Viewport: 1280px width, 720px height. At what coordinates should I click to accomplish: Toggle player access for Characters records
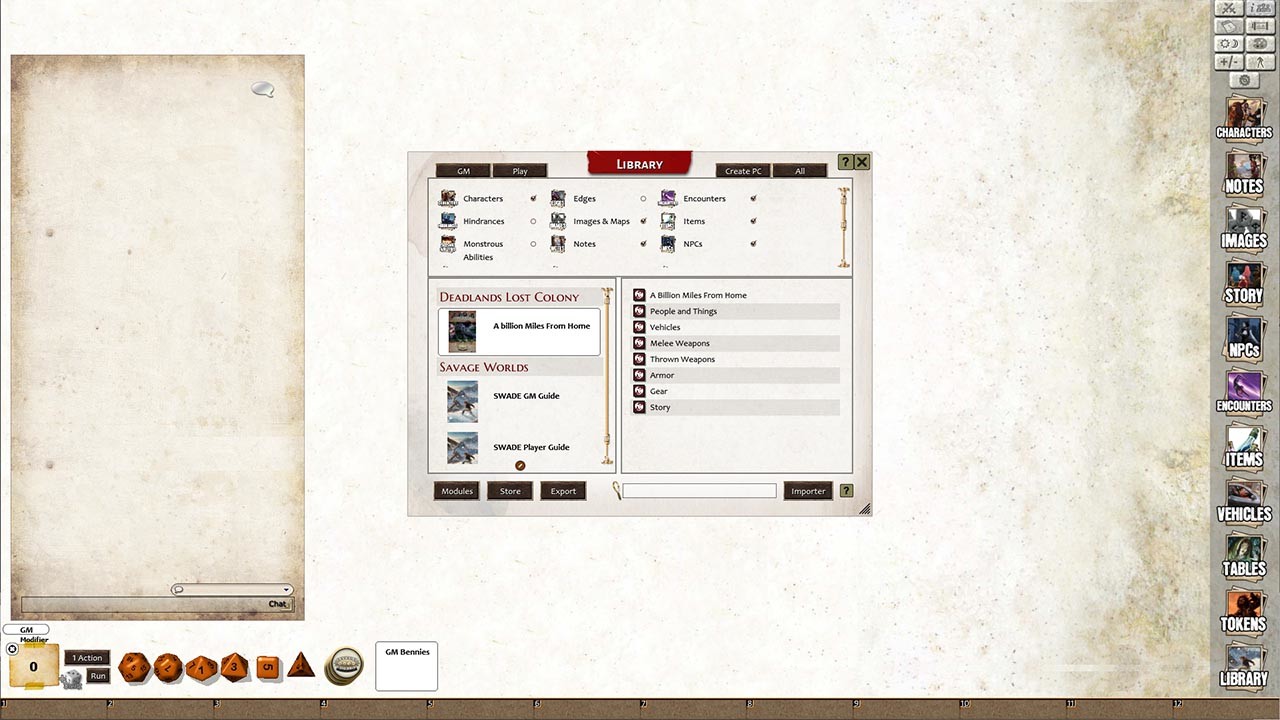click(533, 198)
